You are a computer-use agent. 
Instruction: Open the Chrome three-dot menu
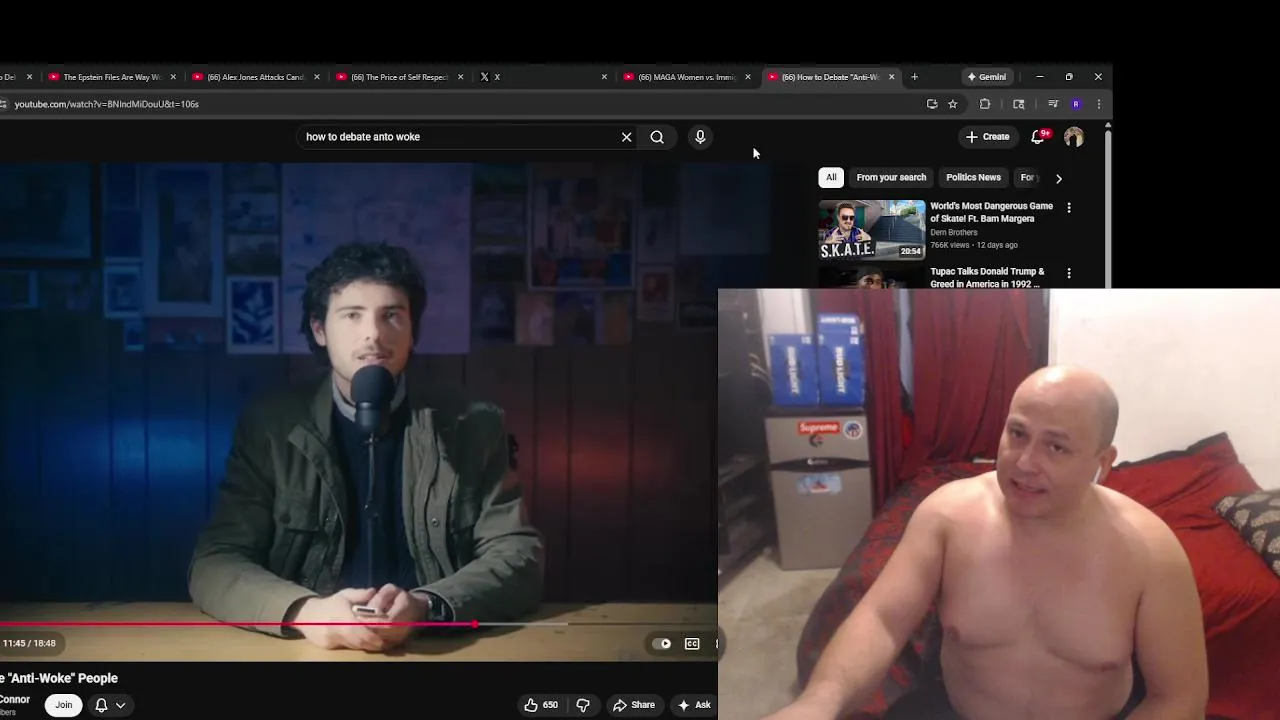coord(1098,104)
